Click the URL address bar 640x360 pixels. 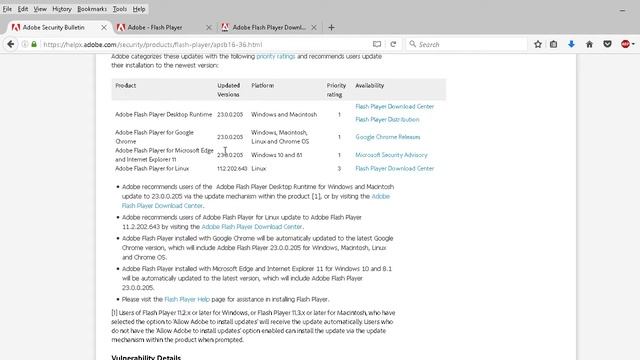pos(204,44)
